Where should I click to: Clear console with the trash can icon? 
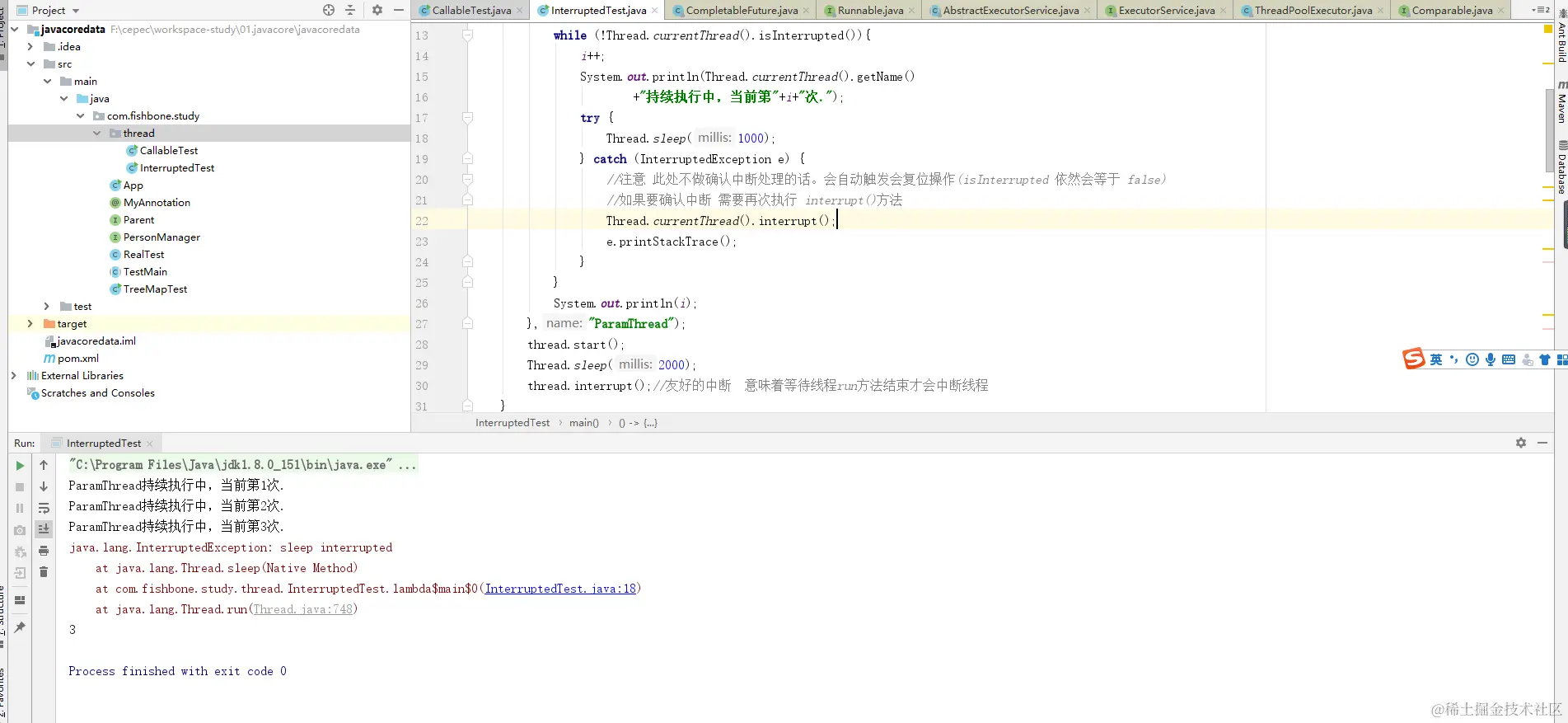tap(44, 572)
